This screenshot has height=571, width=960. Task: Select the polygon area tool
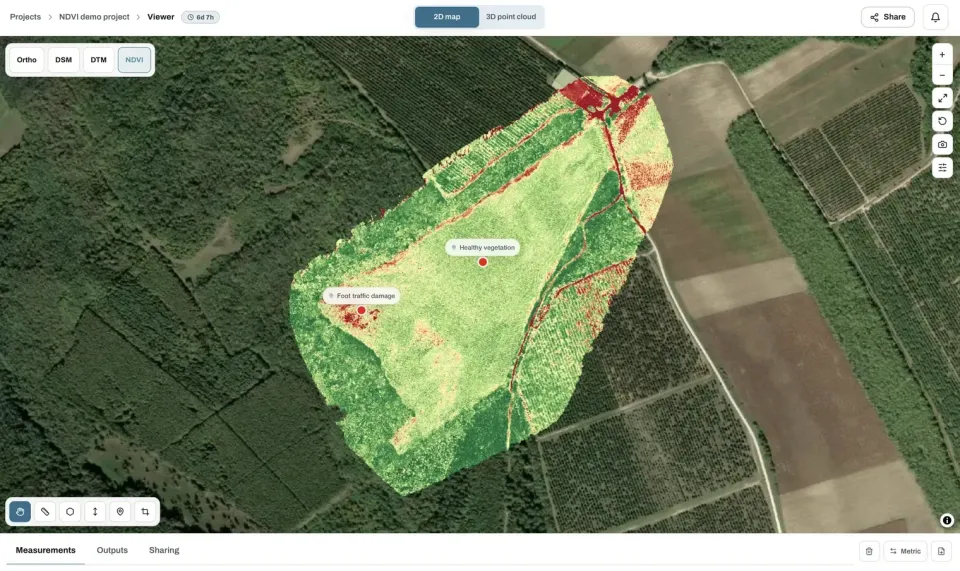pyautogui.click(x=70, y=512)
